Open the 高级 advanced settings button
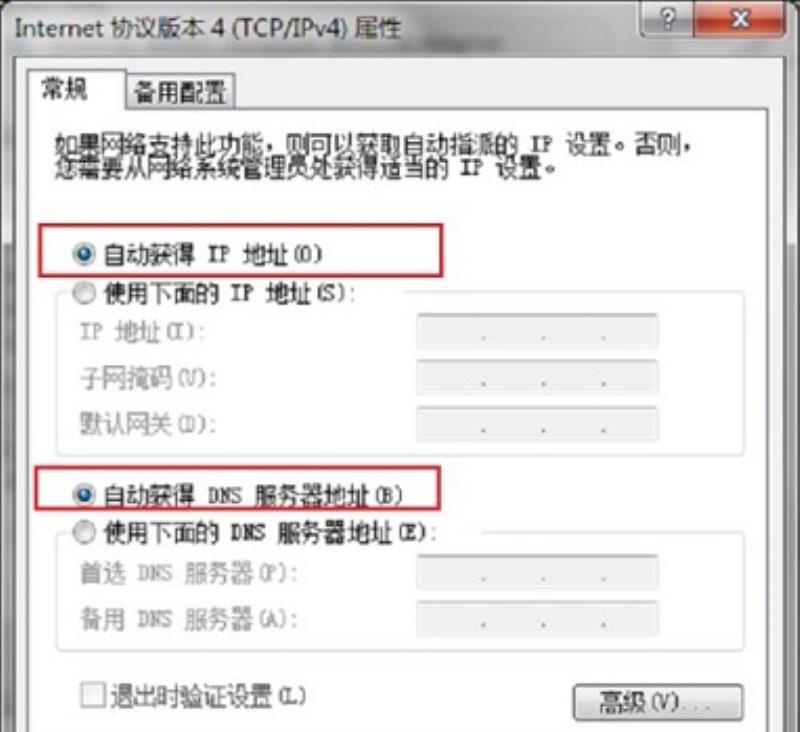 [658, 702]
